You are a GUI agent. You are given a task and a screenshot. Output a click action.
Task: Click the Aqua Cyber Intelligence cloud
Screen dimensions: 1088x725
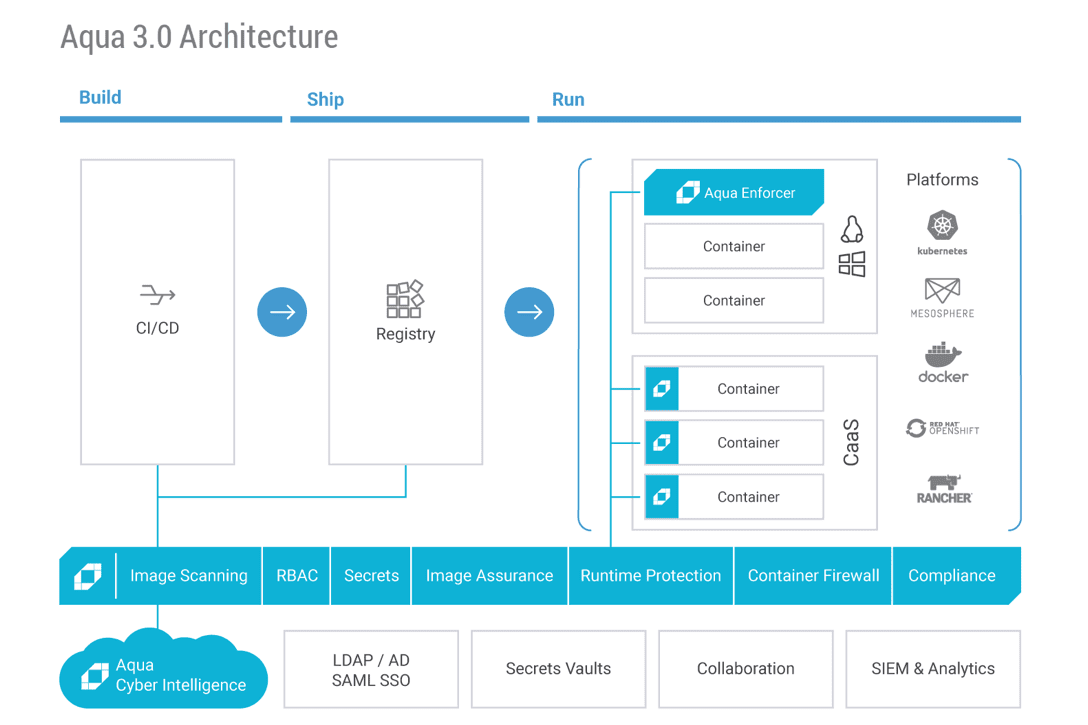[x=164, y=675]
